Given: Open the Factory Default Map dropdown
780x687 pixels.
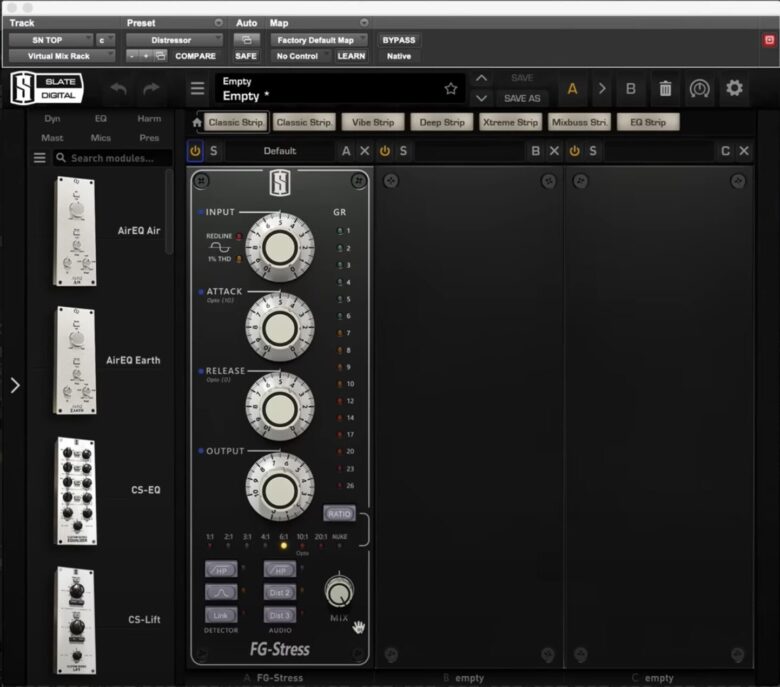Looking at the screenshot, I should pos(319,40).
